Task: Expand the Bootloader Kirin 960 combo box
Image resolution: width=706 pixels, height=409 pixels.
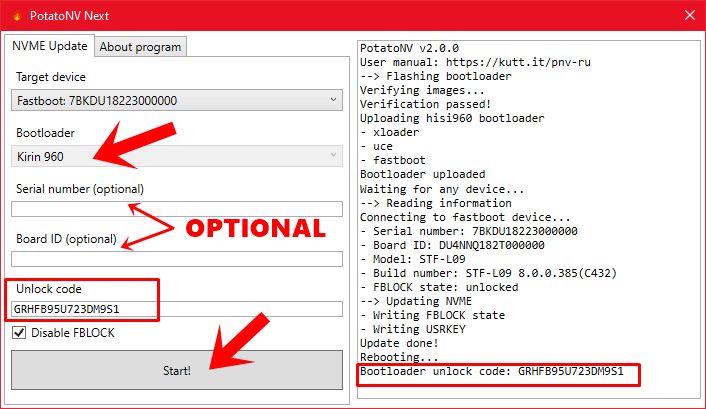Action: 176,156
